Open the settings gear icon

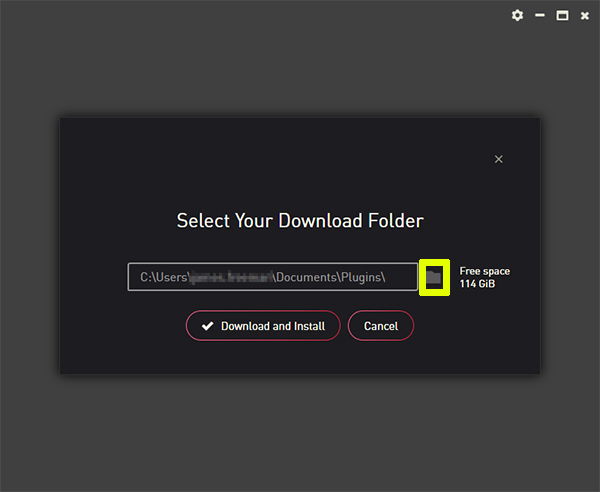tap(517, 15)
